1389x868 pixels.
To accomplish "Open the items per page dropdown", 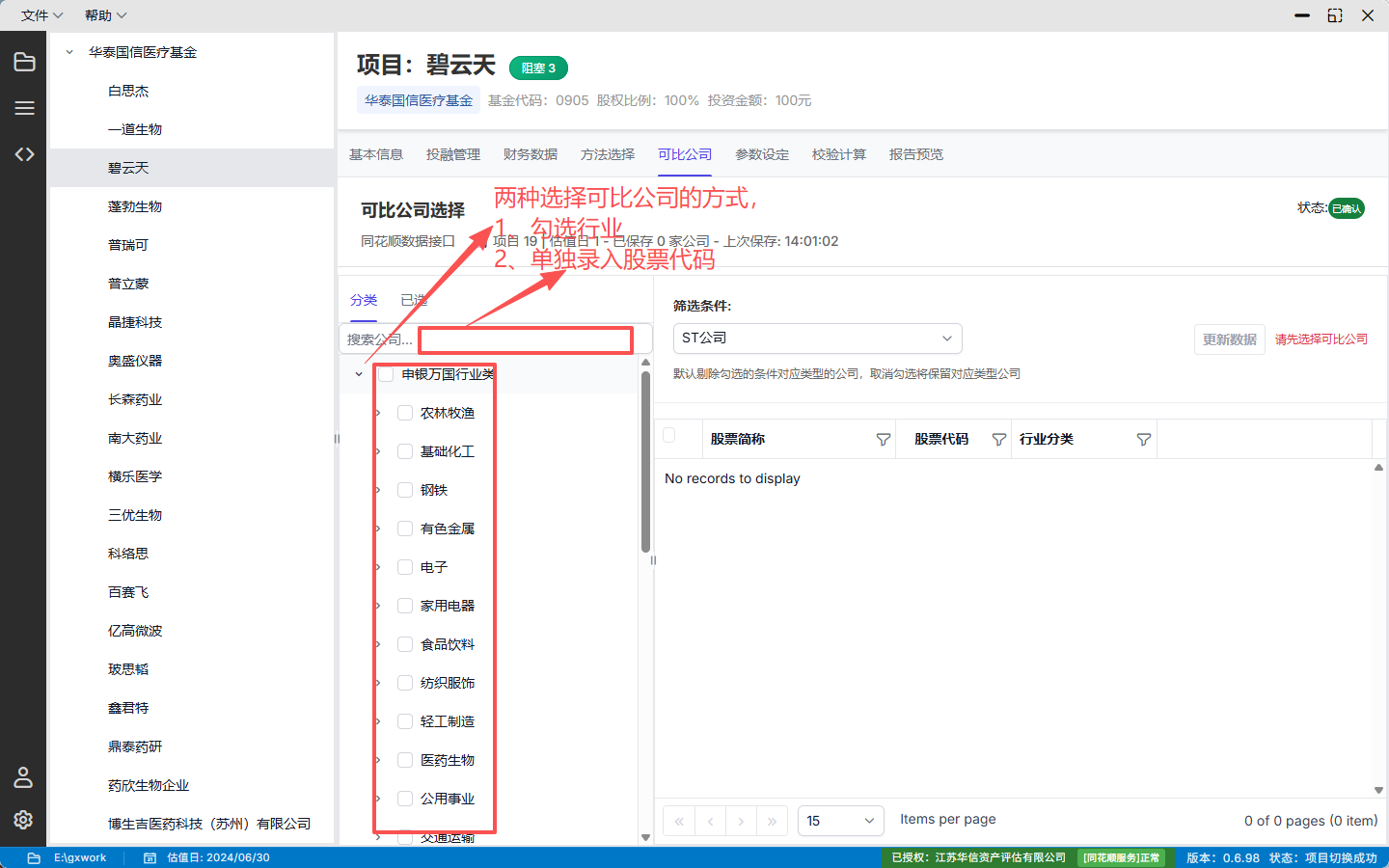I will 840,821.
